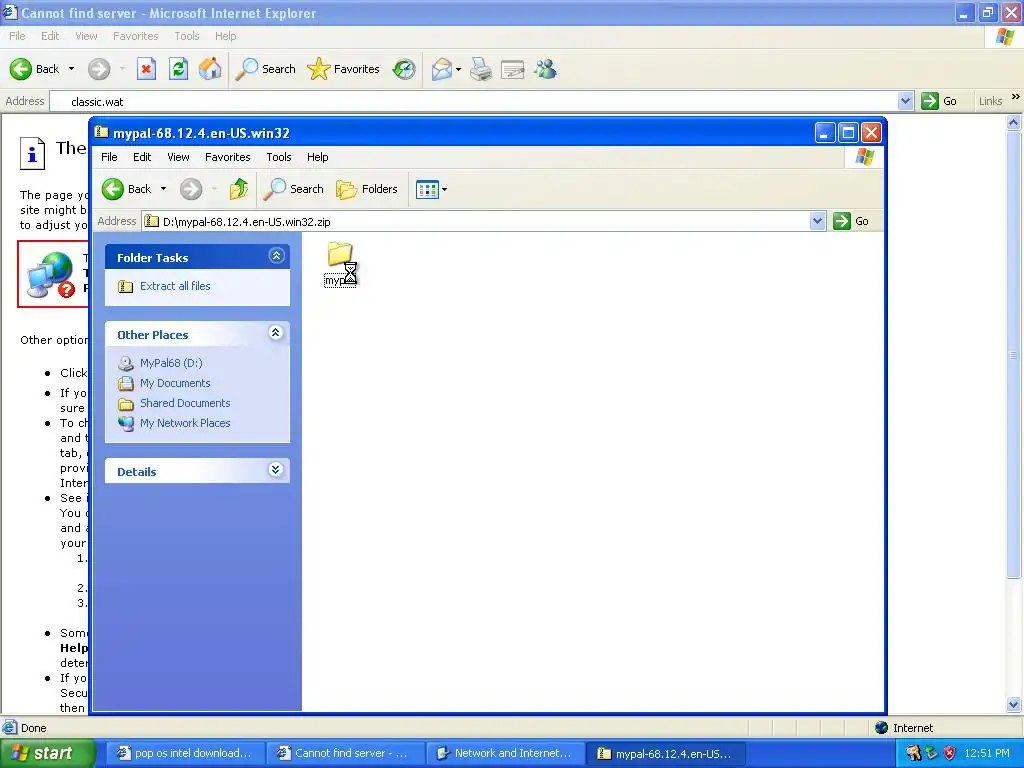This screenshot has height=768, width=1024.
Task: Click the Edit page icon in Internet Explorer
Action: (x=513, y=69)
